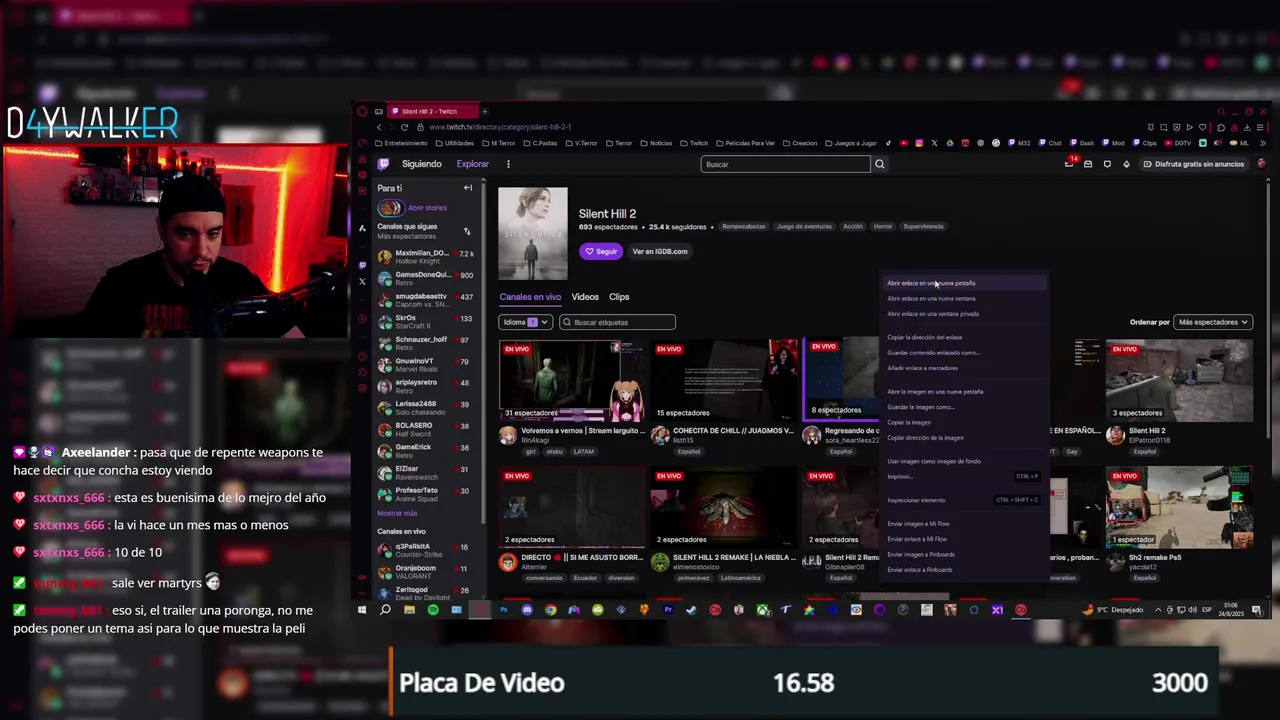Click the browser address bar URL
The height and width of the screenshot is (720, 1280).
click(x=500, y=127)
